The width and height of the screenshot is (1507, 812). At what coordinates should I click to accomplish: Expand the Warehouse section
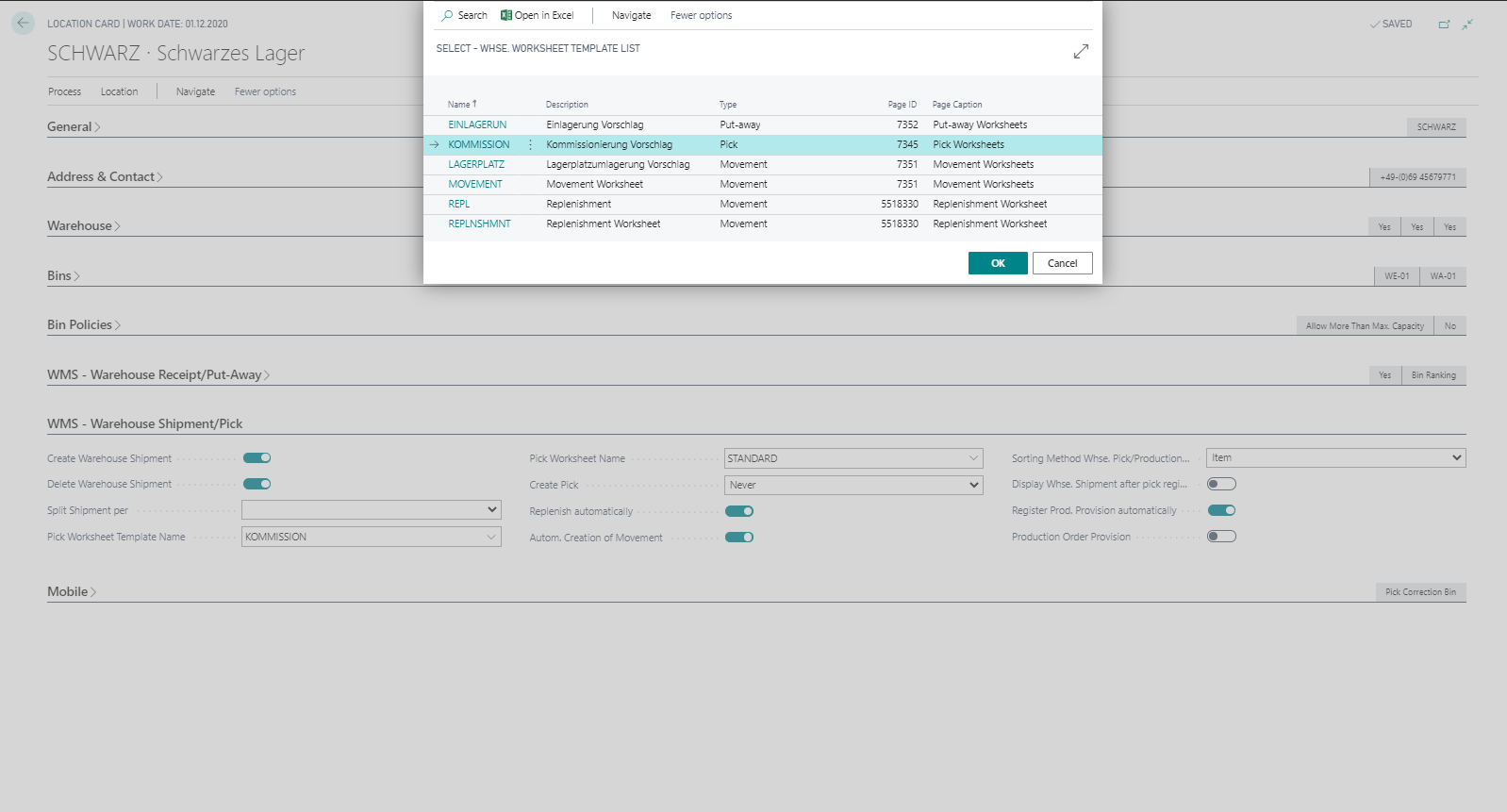[84, 226]
